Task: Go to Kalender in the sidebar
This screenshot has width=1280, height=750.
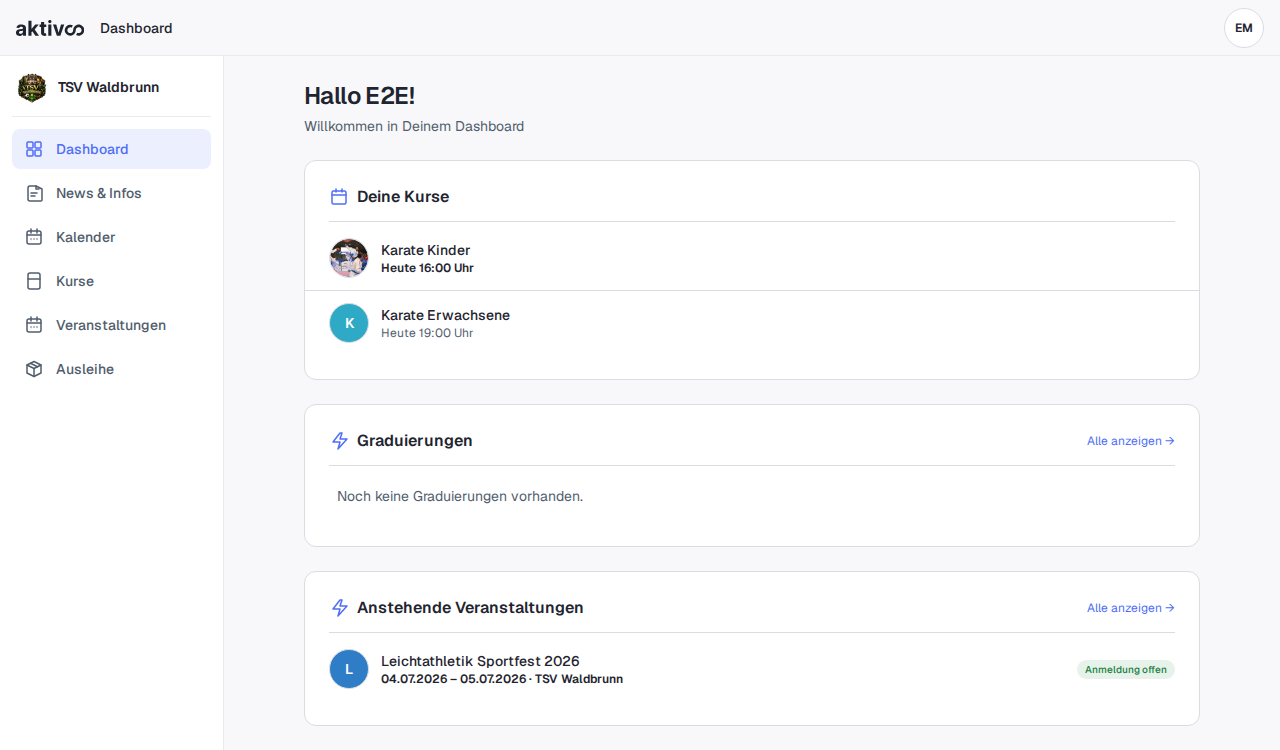Action: point(111,237)
